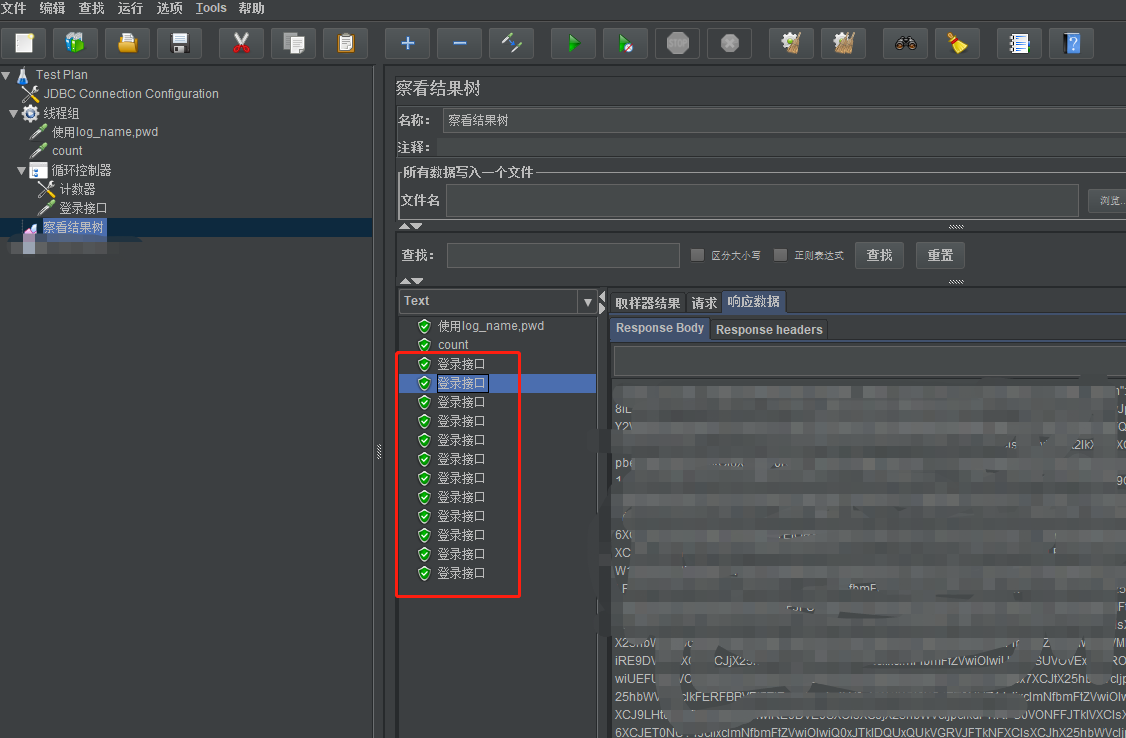Image resolution: width=1126 pixels, height=738 pixels.
Task: Open the Text renderer dropdown
Action: [587, 302]
